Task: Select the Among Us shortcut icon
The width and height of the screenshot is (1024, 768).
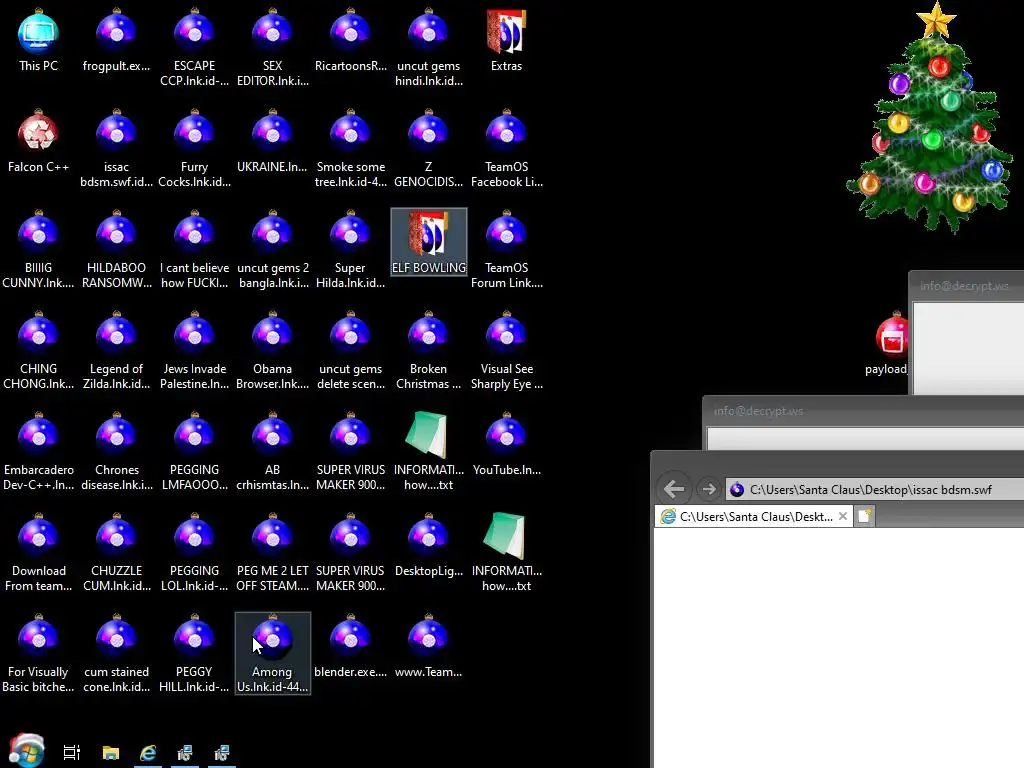Action: [x=272, y=654]
